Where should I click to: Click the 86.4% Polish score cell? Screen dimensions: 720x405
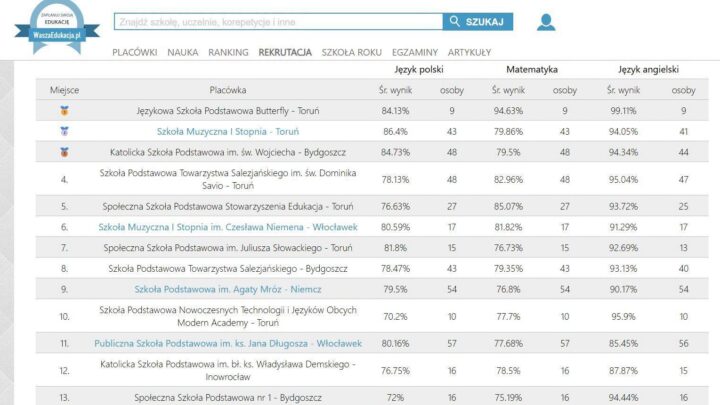pyautogui.click(x=395, y=131)
